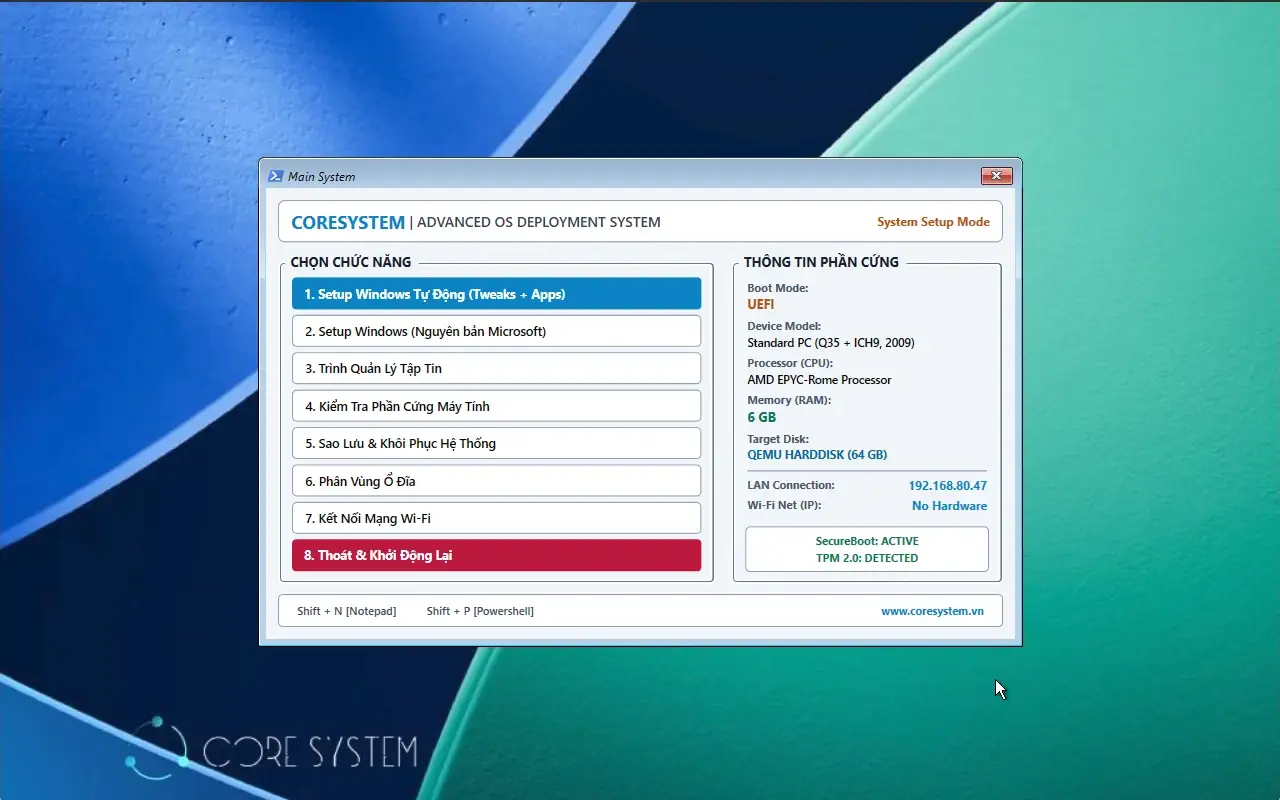Close the Main System window

click(996, 176)
